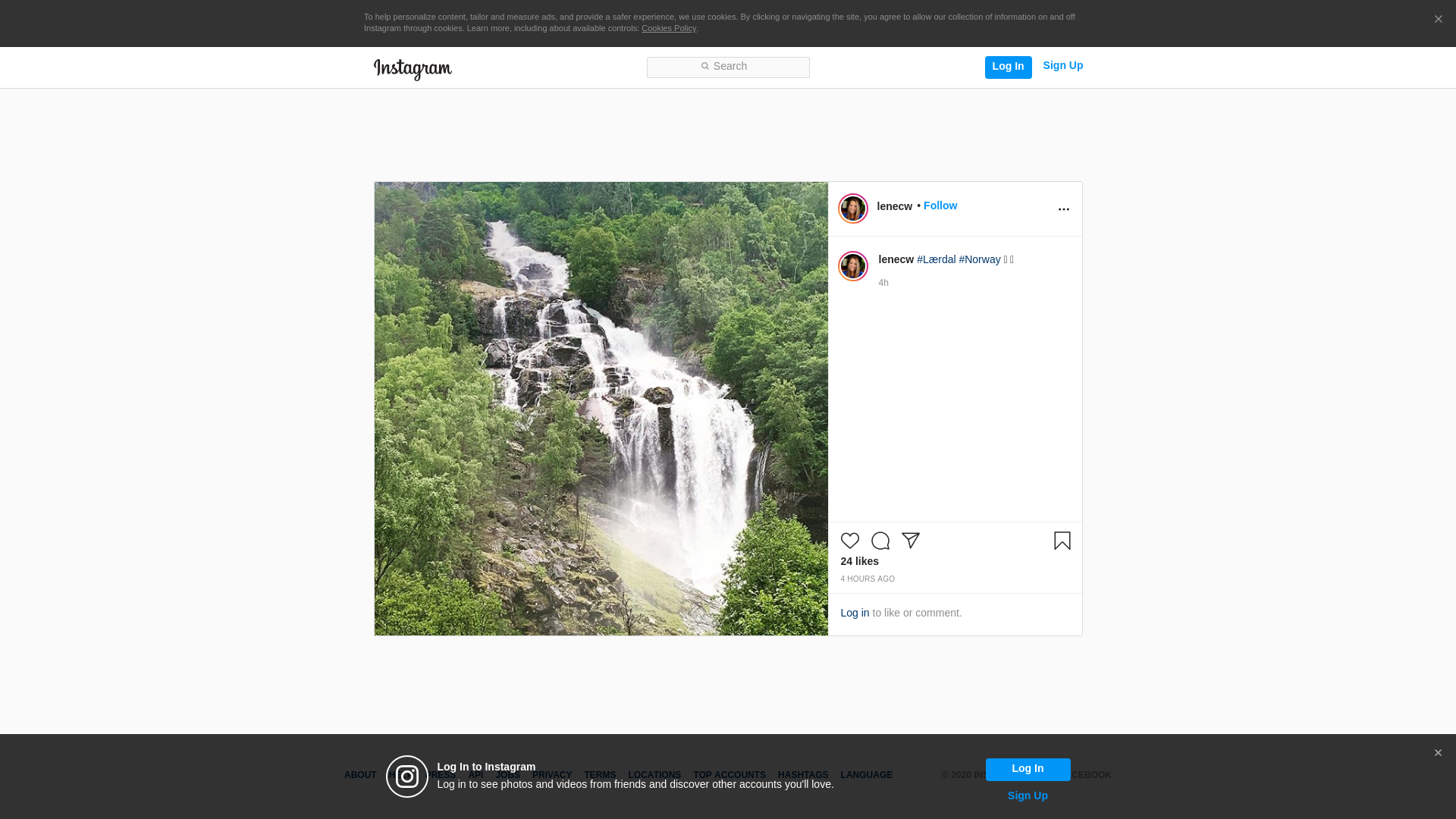Click the Search input field
1456x819 pixels.
point(728,67)
